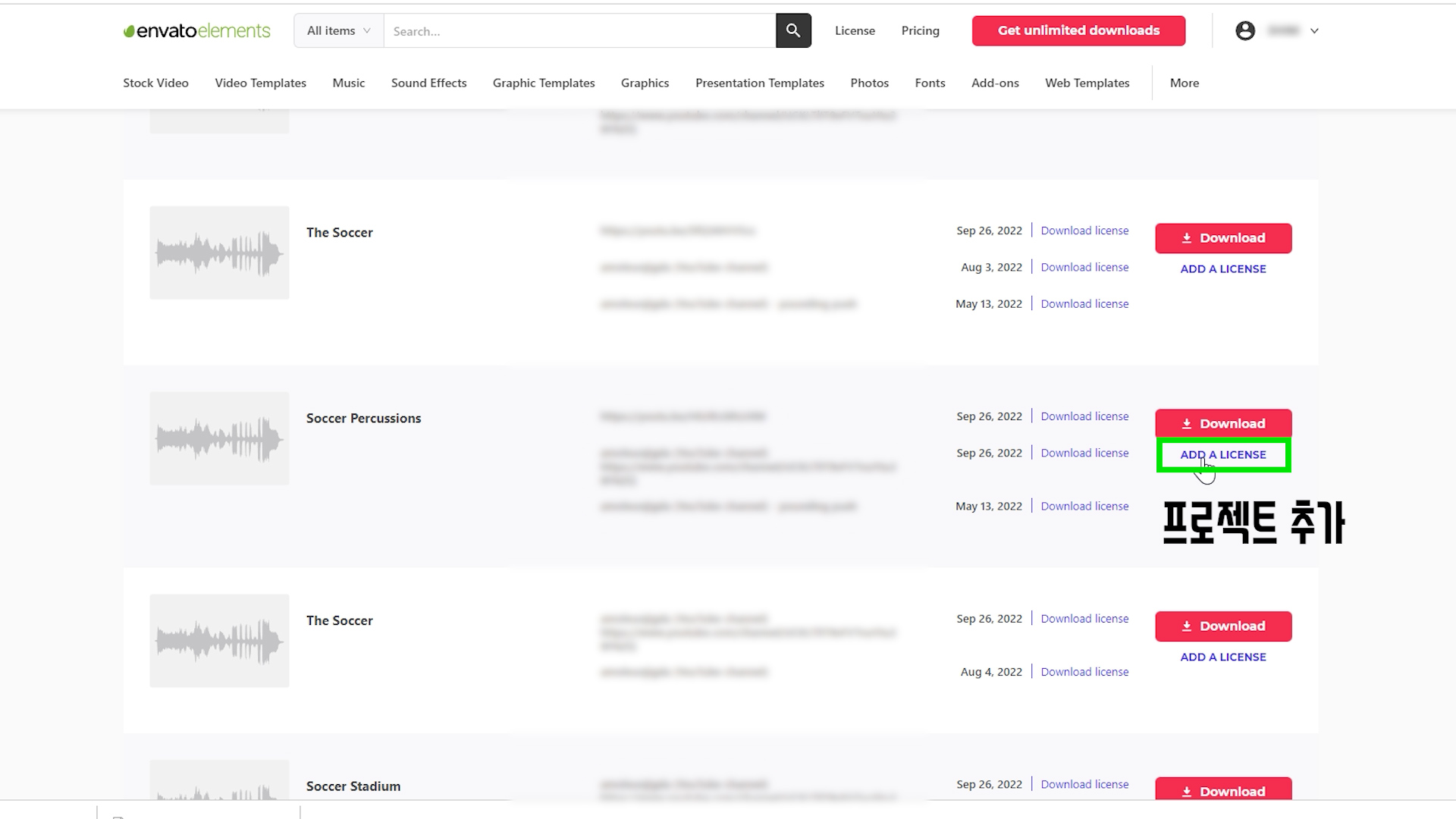1456x819 pixels.
Task: Go to Sound Effects category
Action: tap(428, 83)
